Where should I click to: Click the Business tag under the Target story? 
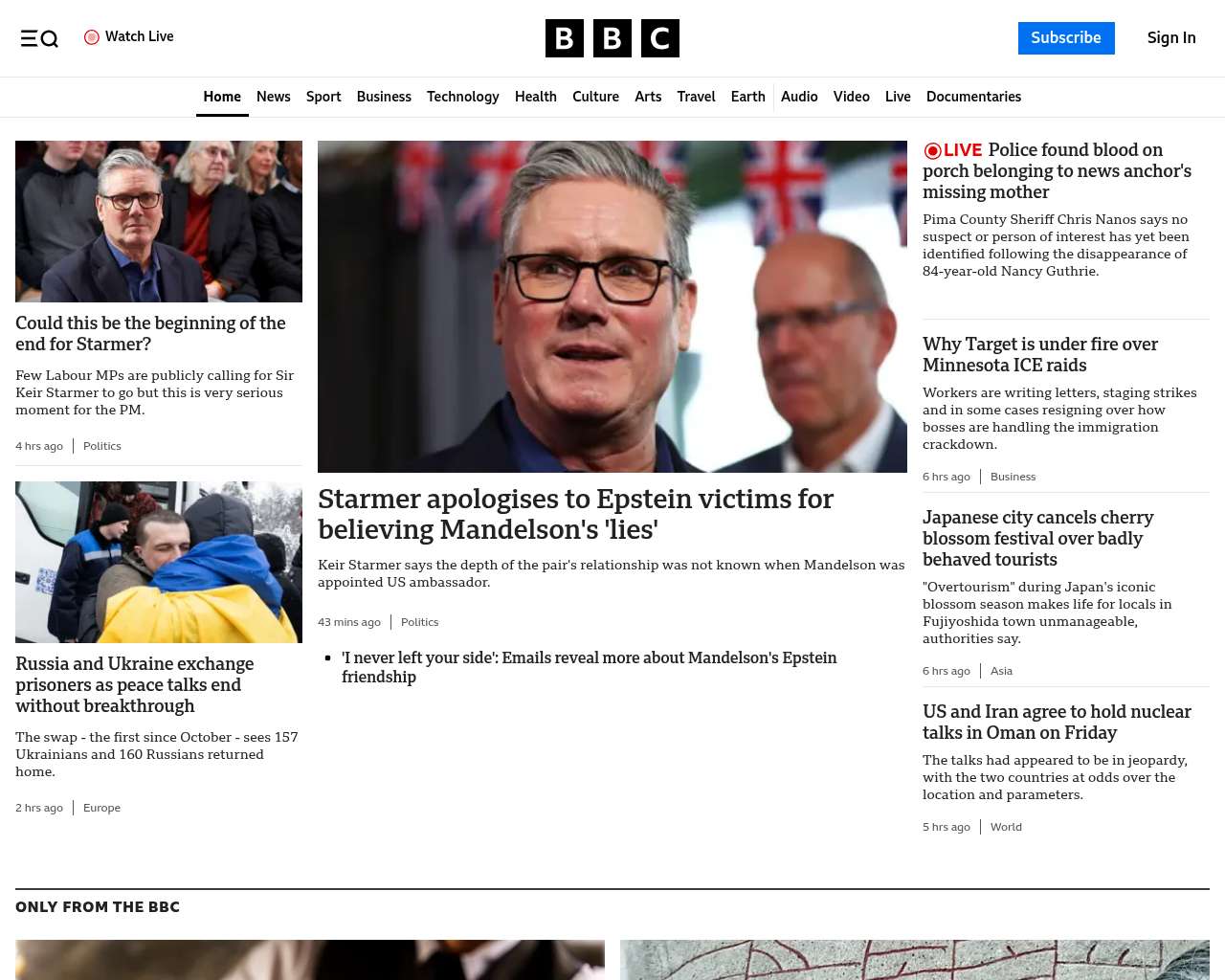(x=1013, y=477)
